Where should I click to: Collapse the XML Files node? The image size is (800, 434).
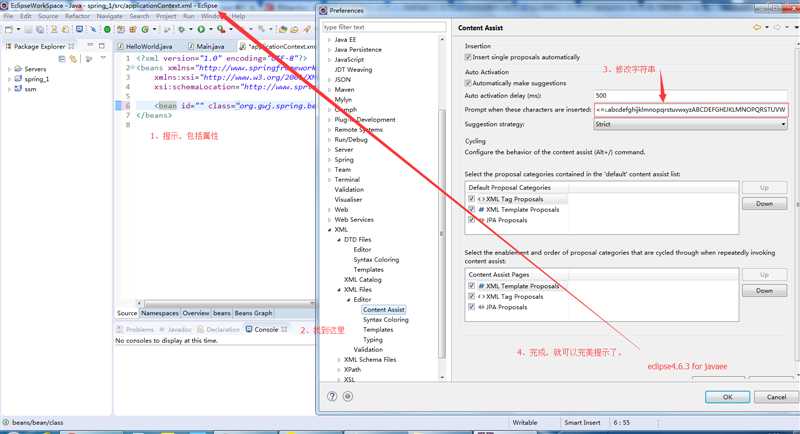(339, 289)
